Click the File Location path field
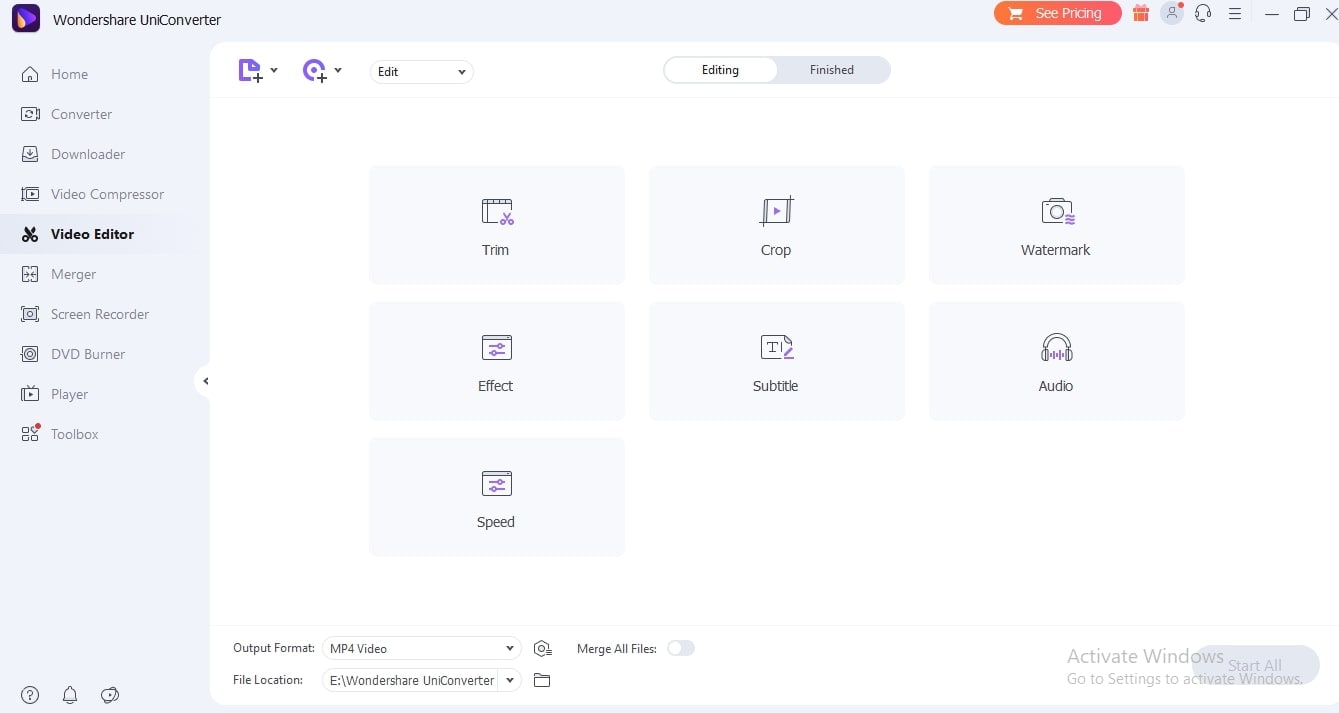This screenshot has width=1339, height=713. click(410, 680)
